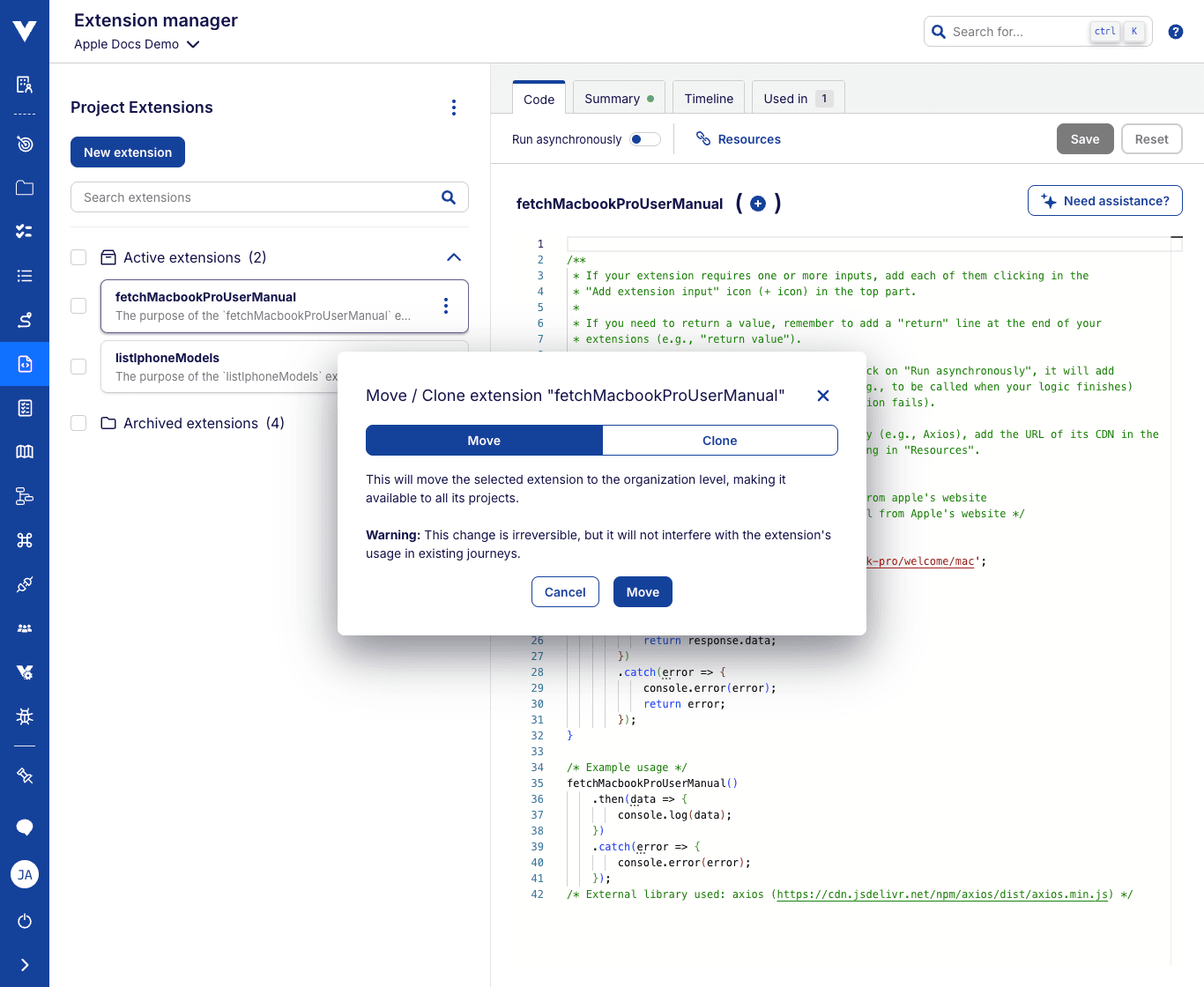The image size is (1204, 987).
Task: Open the satellite sidebar icon
Action: click(25, 775)
